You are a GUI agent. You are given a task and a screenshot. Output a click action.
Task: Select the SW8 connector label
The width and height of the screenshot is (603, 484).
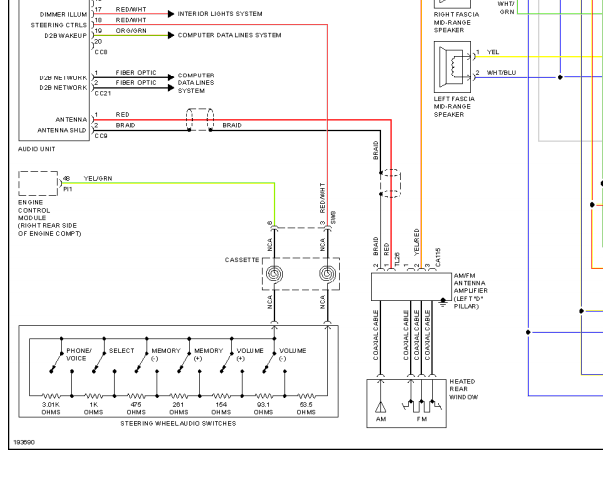(x=333, y=217)
